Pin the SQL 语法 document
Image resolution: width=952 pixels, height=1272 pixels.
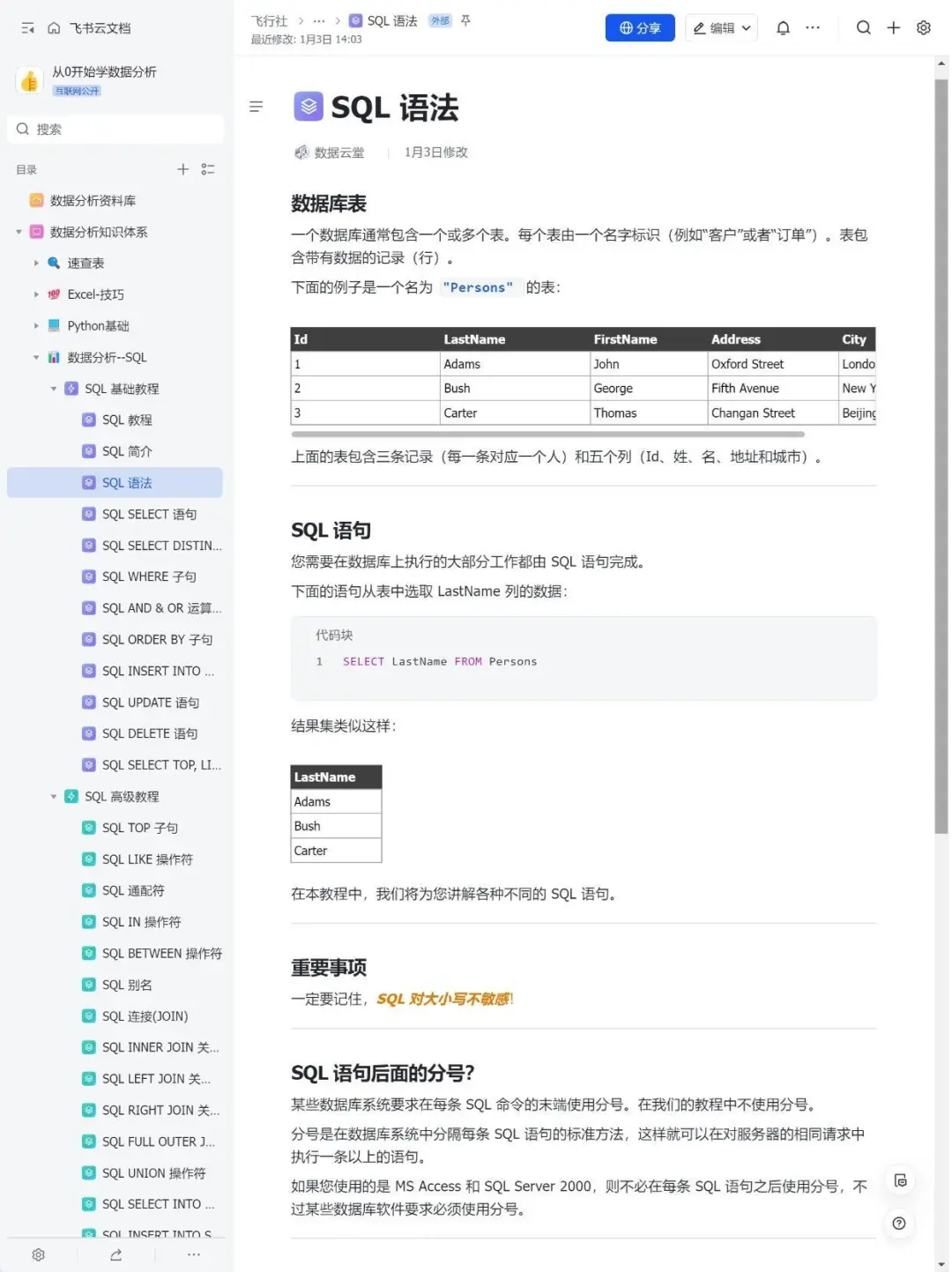click(x=465, y=21)
